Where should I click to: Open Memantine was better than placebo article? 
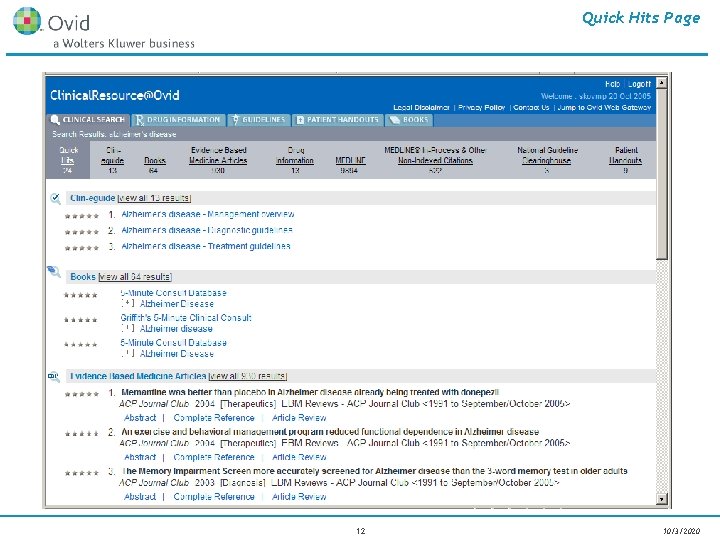tap(310, 393)
